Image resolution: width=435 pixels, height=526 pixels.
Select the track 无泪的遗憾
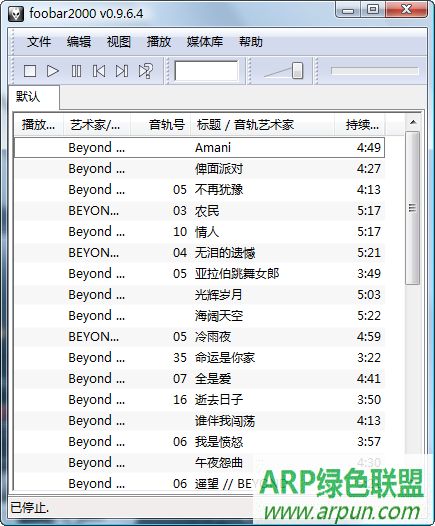click(199, 253)
